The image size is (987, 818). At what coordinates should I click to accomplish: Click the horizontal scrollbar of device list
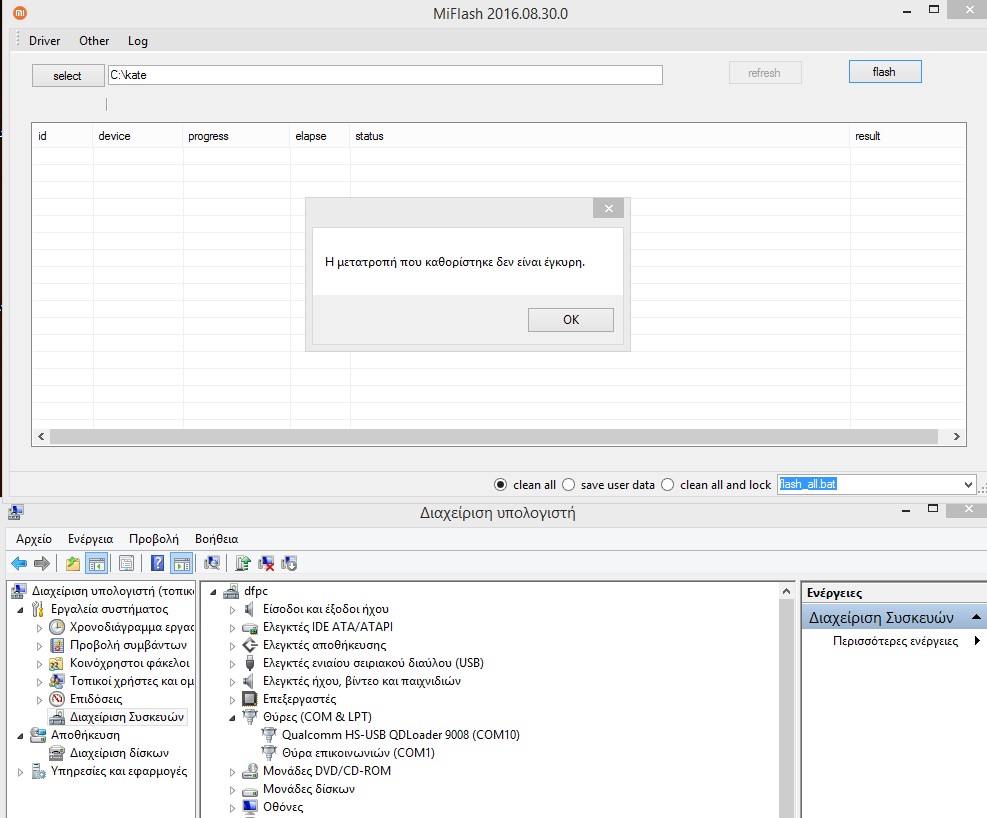pyautogui.click(x=495, y=437)
